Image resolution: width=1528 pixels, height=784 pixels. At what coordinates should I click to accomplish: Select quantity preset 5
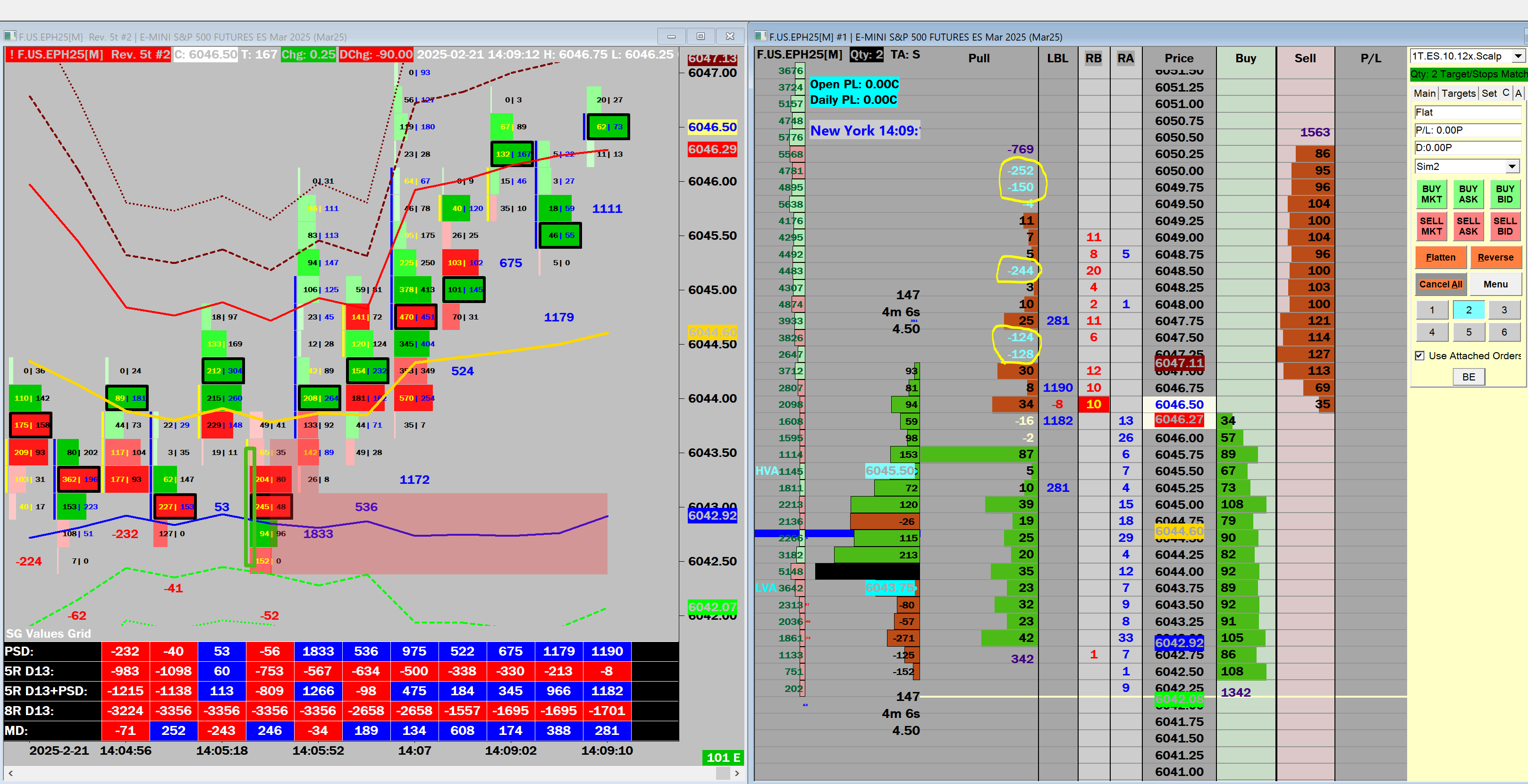[1469, 332]
